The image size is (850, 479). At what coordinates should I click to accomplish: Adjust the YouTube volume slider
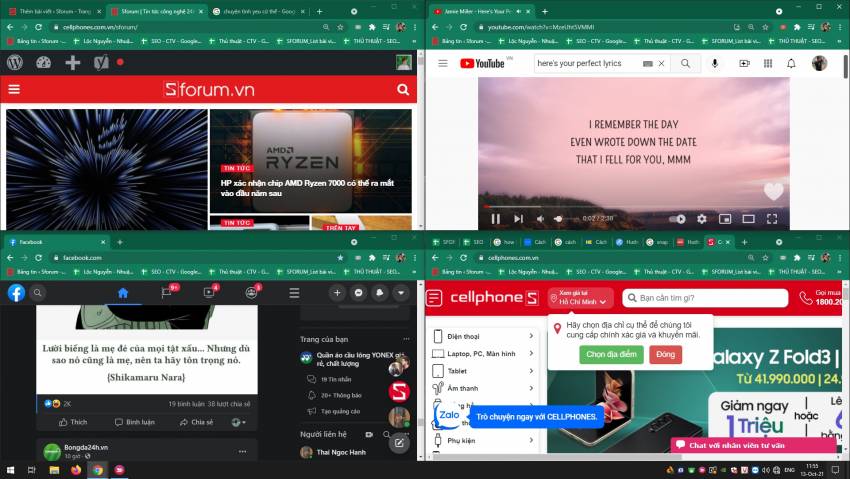(x=564, y=219)
